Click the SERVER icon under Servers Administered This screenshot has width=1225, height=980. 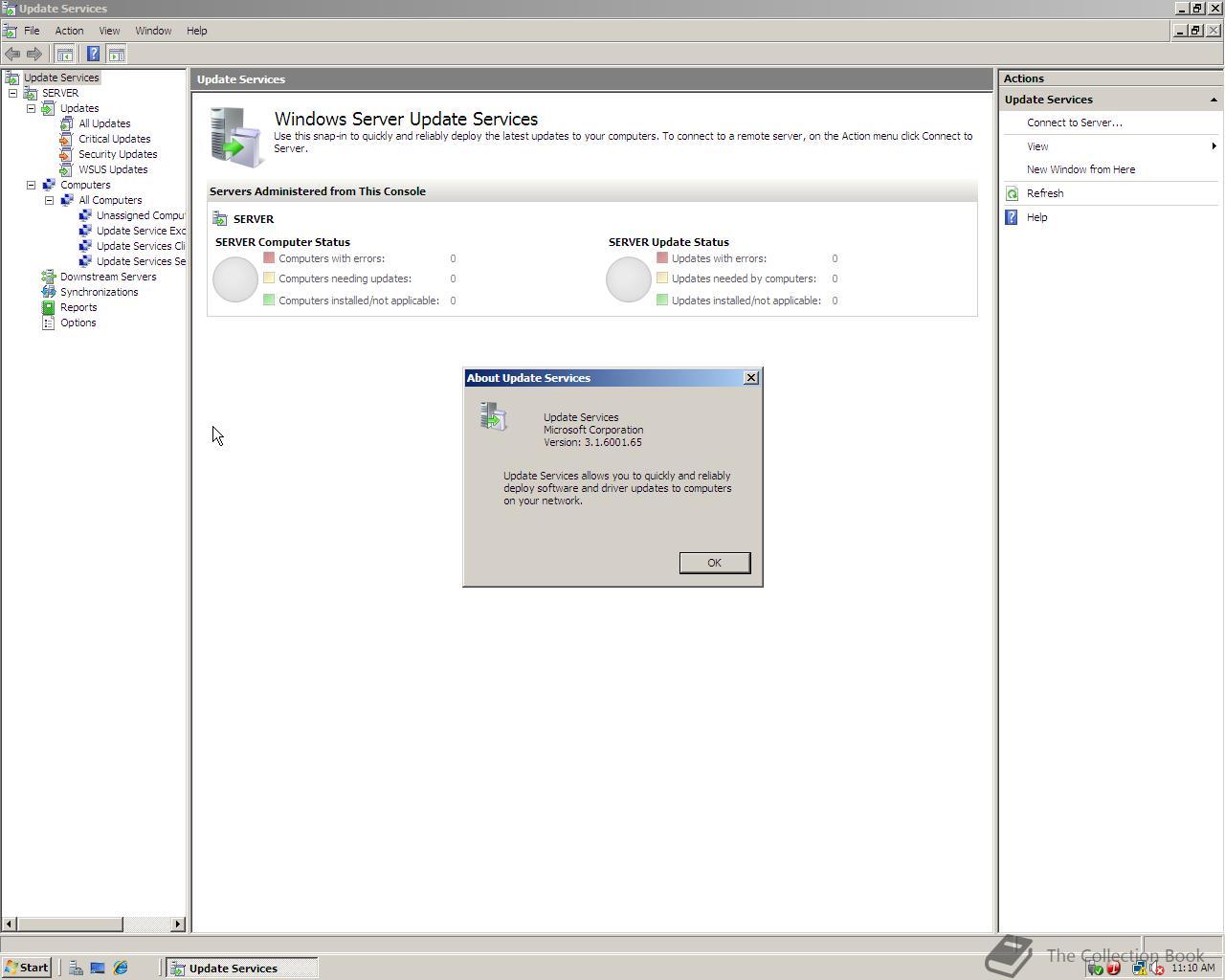click(x=220, y=219)
